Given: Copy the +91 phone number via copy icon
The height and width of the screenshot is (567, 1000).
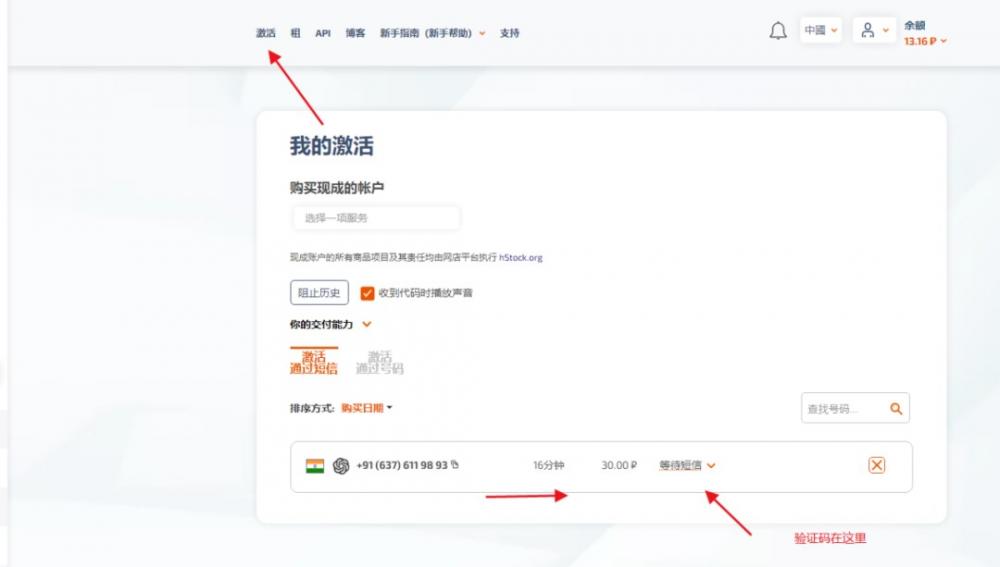Looking at the screenshot, I should (455, 464).
